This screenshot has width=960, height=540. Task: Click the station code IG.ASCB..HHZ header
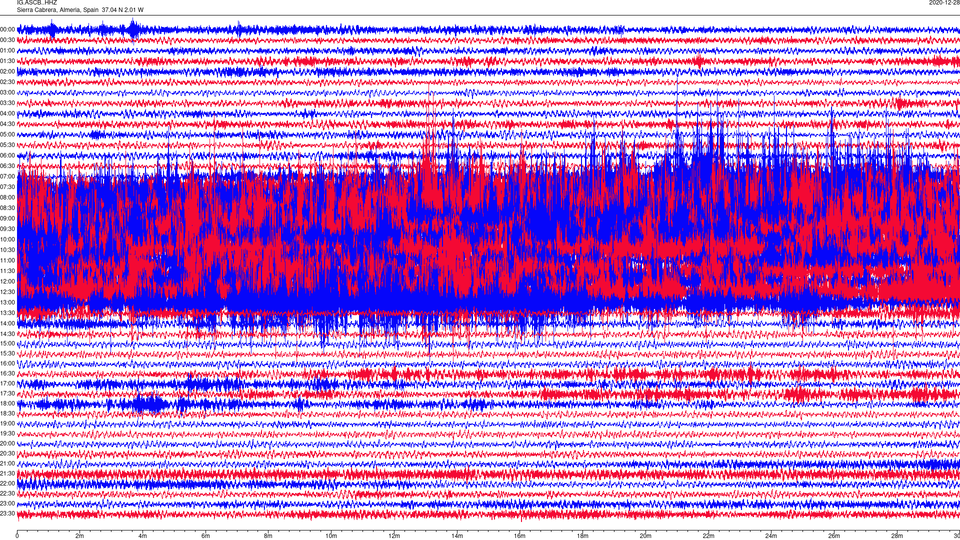tap(36, 2)
